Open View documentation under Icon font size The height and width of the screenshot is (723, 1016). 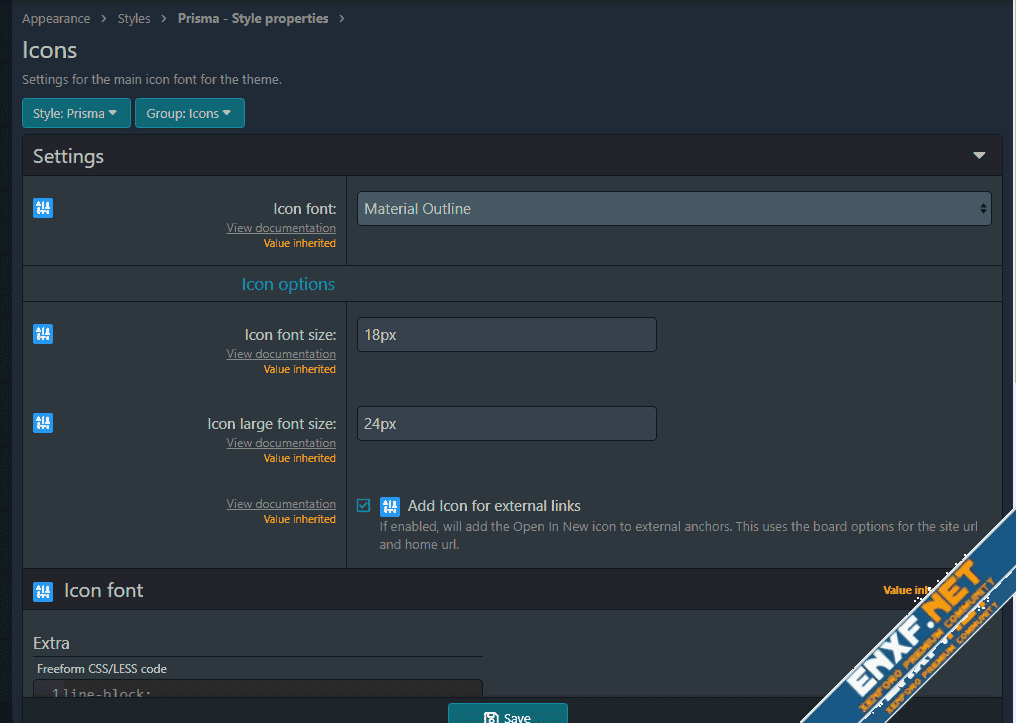(x=281, y=354)
